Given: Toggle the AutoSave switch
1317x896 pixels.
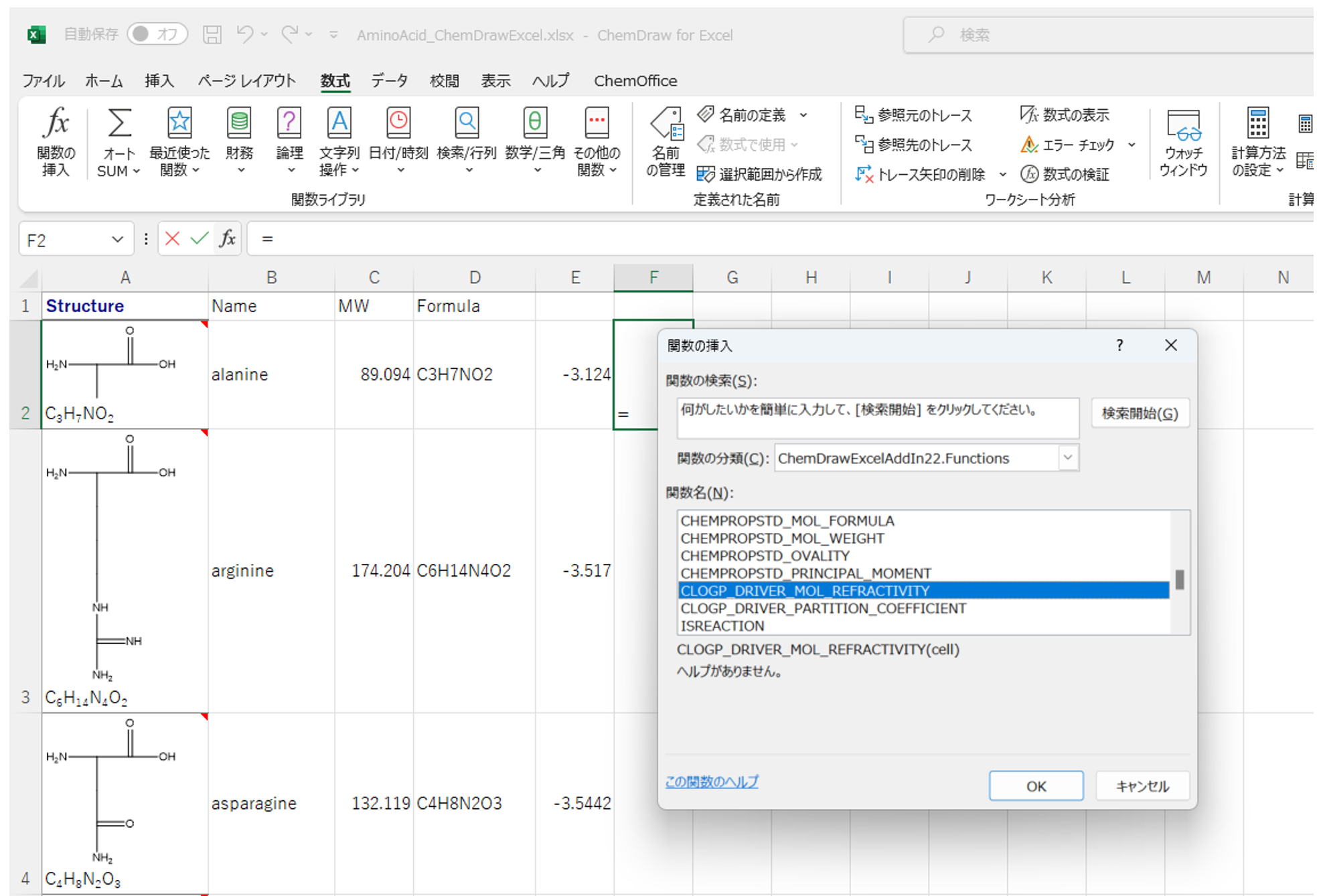Looking at the screenshot, I should click(x=157, y=34).
